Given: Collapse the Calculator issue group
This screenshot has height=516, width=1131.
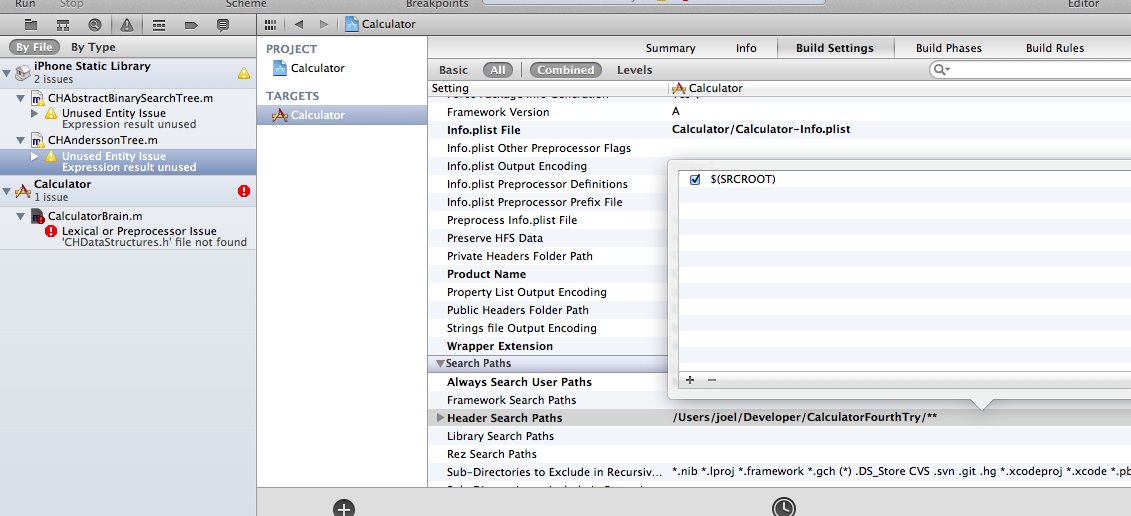Looking at the screenshot, I should 7,191.
